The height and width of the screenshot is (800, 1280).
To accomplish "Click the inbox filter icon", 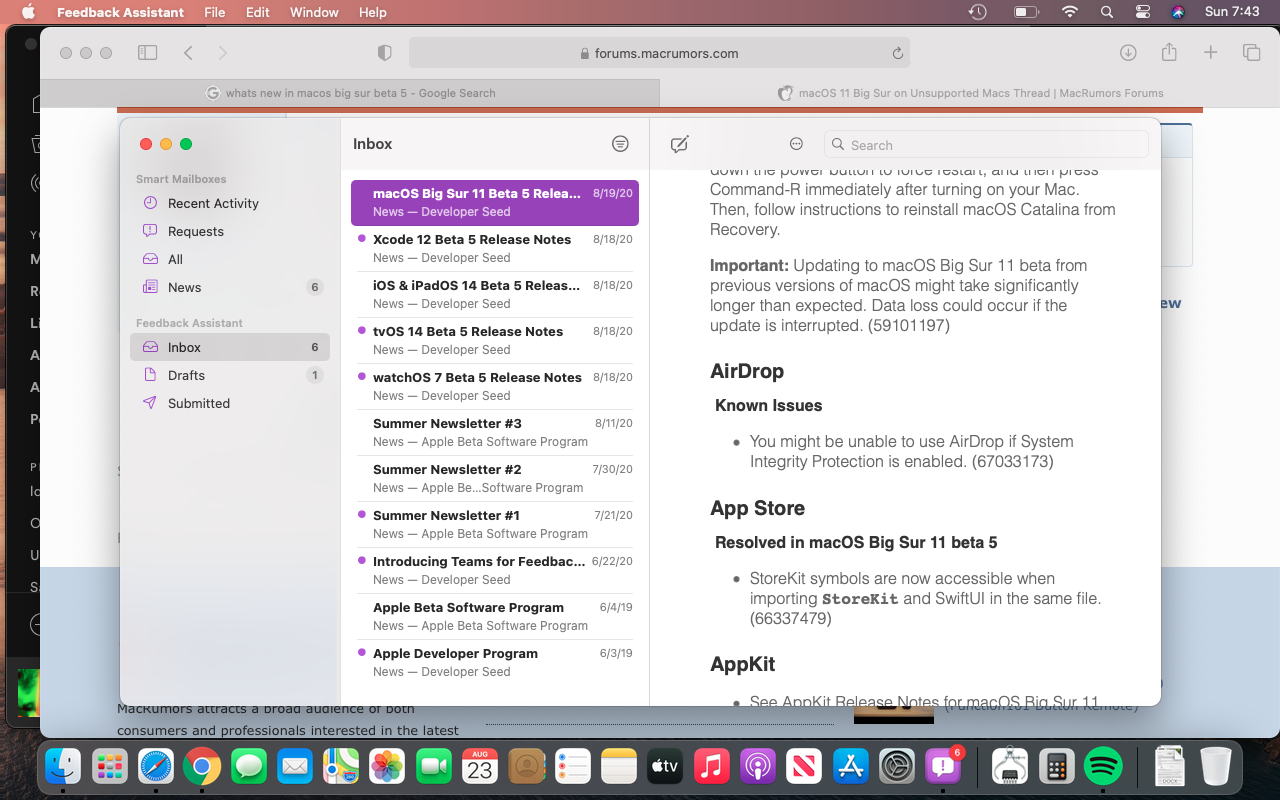I will pyautogui.click(x=620, y=144).
